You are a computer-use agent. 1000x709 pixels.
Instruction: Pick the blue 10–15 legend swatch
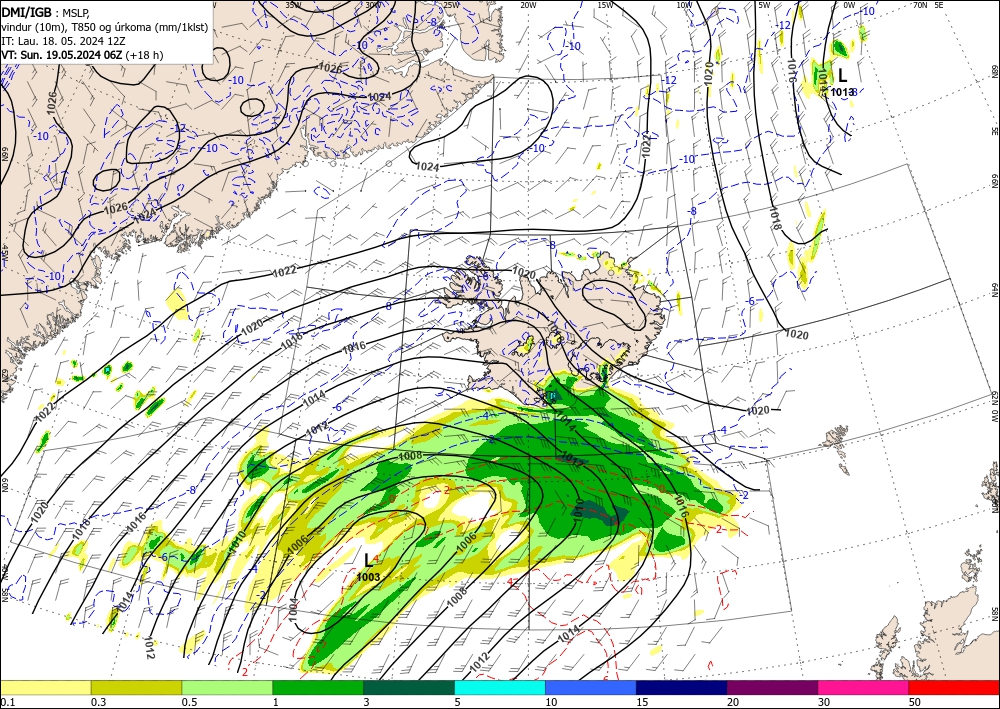(x=591, y=687)
